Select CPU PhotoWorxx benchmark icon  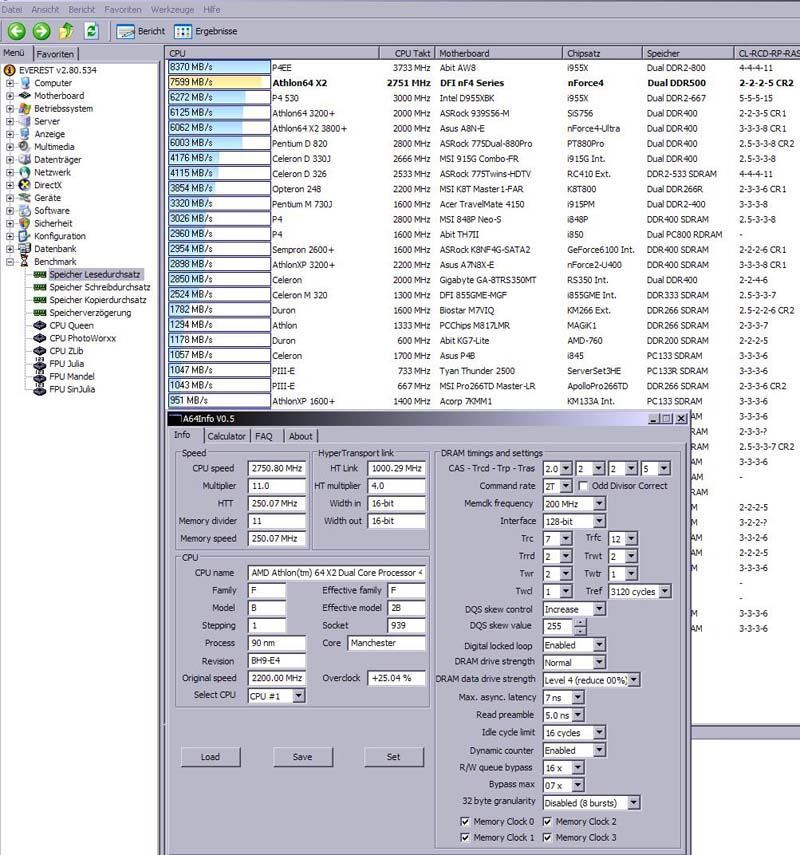(40, 338)
